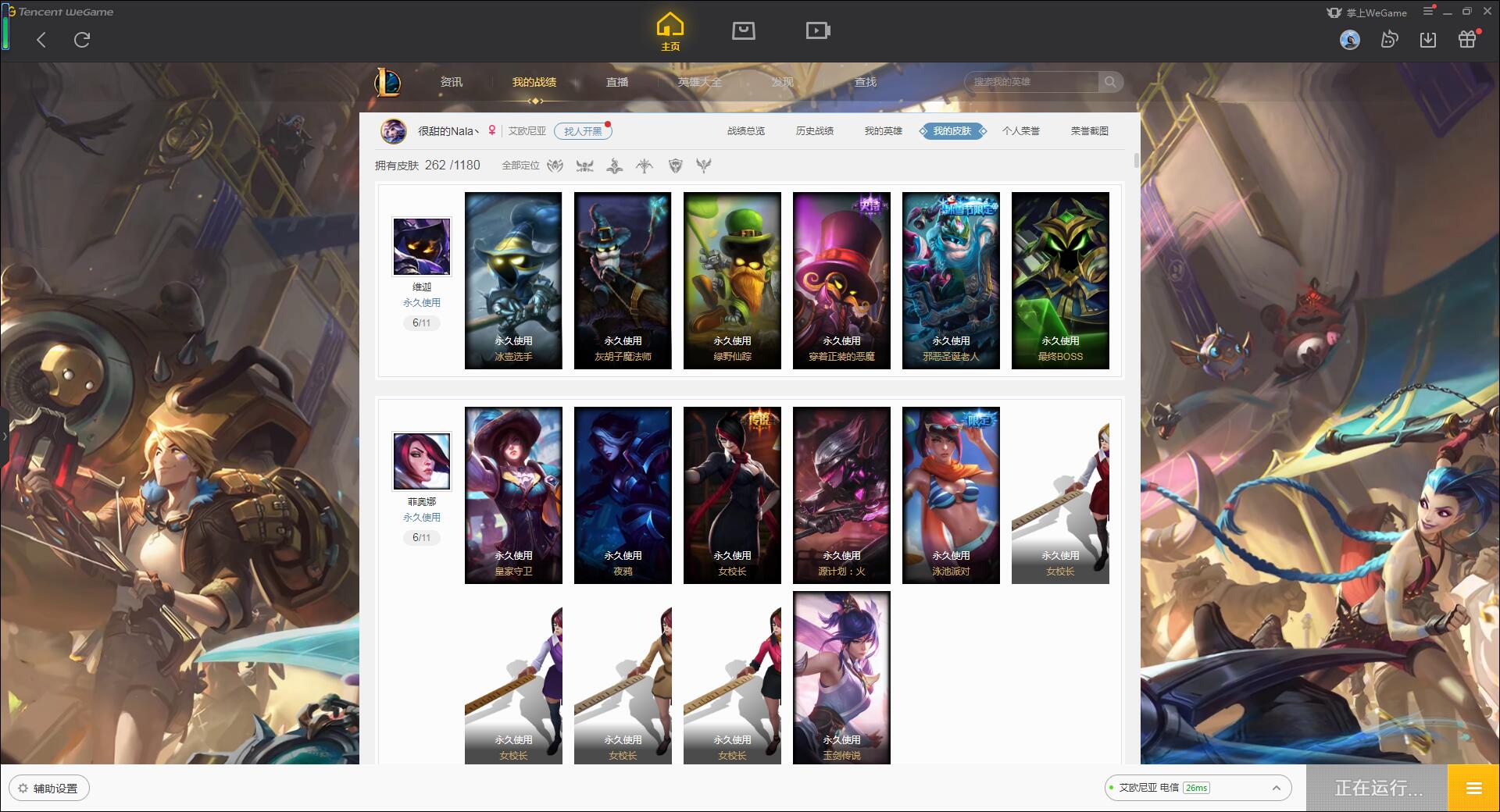This screenshot has width=1500, height=812.
Task: Open the 灰胡子魔法师 skin card
Action: click(x=623, y=281)
